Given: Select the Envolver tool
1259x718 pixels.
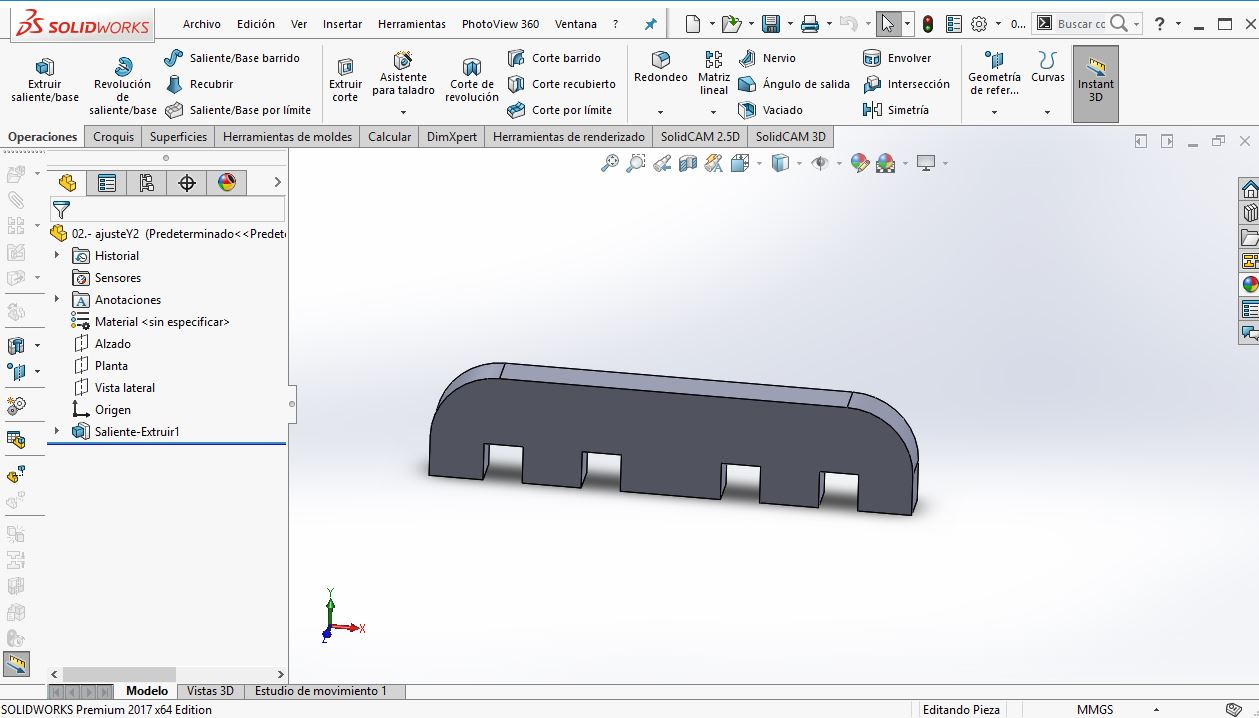Looking at the screenshot, I should tap(897, 58).
